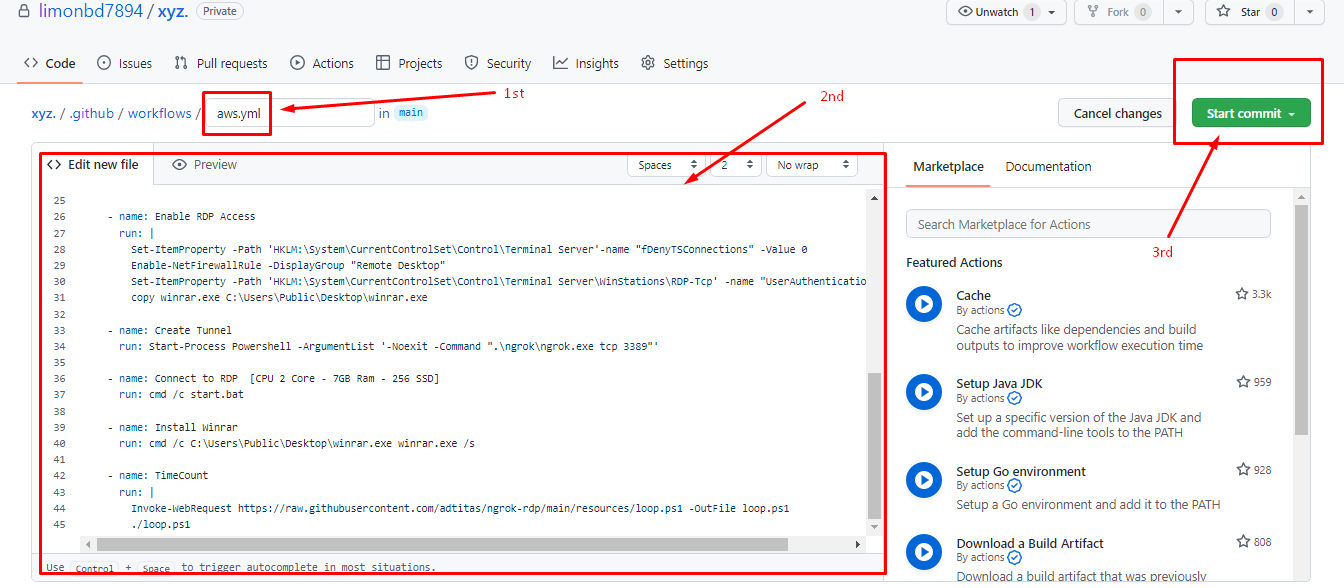
Task: Click the editor horizontal scrollbar thumb
Action: pyautogui.click(x=443, y=544)
